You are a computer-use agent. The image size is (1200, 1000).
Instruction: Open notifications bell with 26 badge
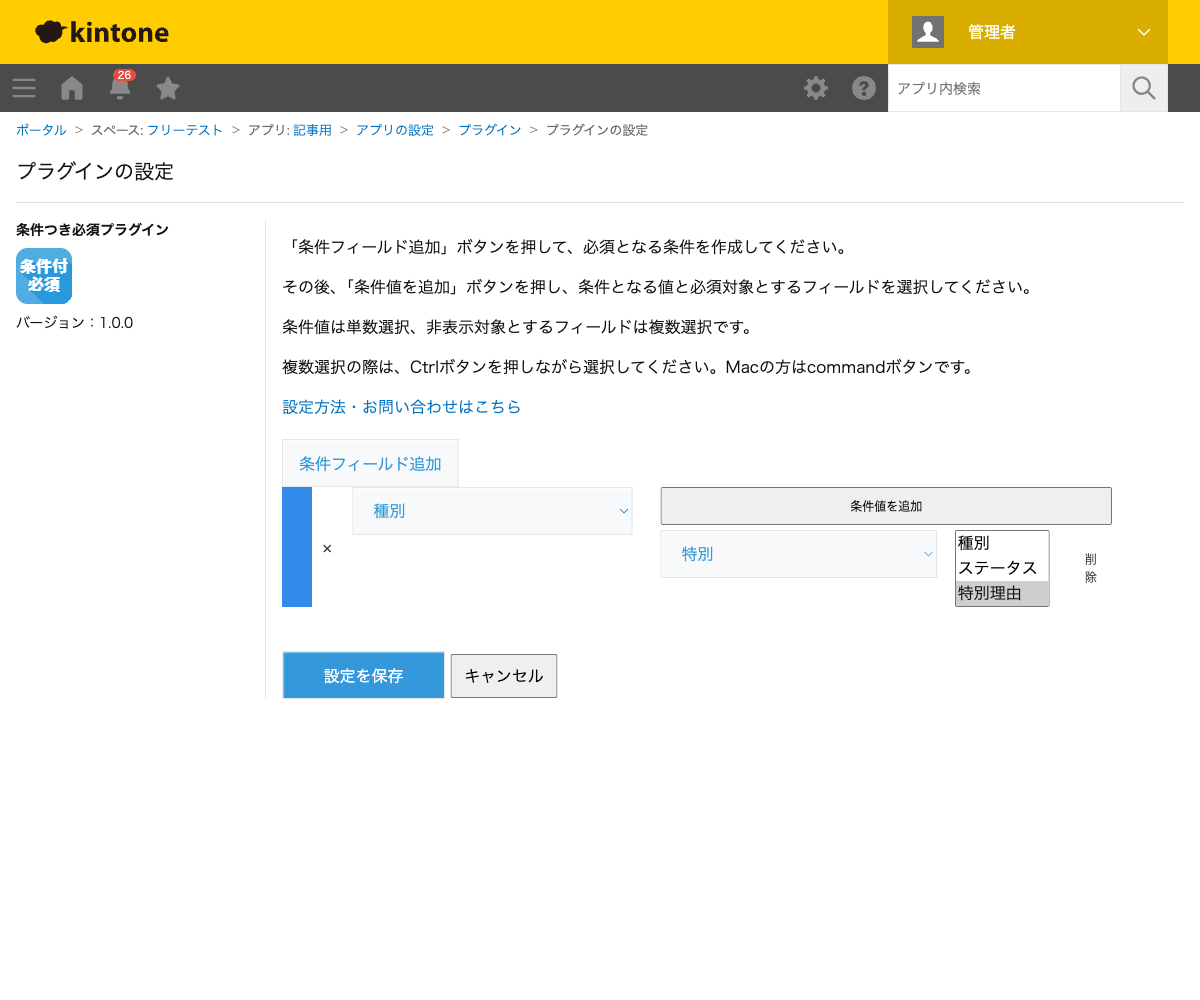[120, 87]
